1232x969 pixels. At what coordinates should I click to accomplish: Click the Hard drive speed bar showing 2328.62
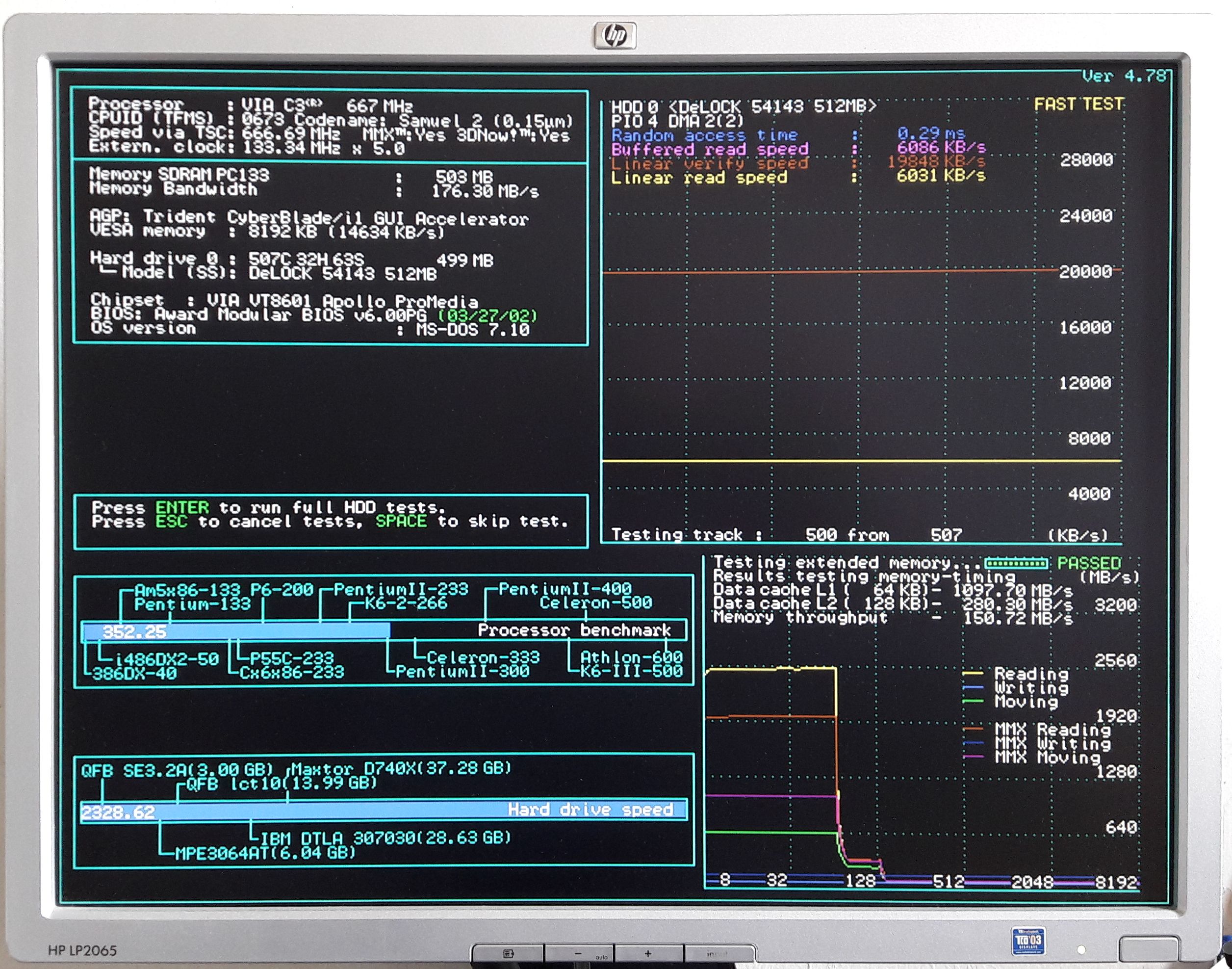pyautogui.click(x=384, y=810)
